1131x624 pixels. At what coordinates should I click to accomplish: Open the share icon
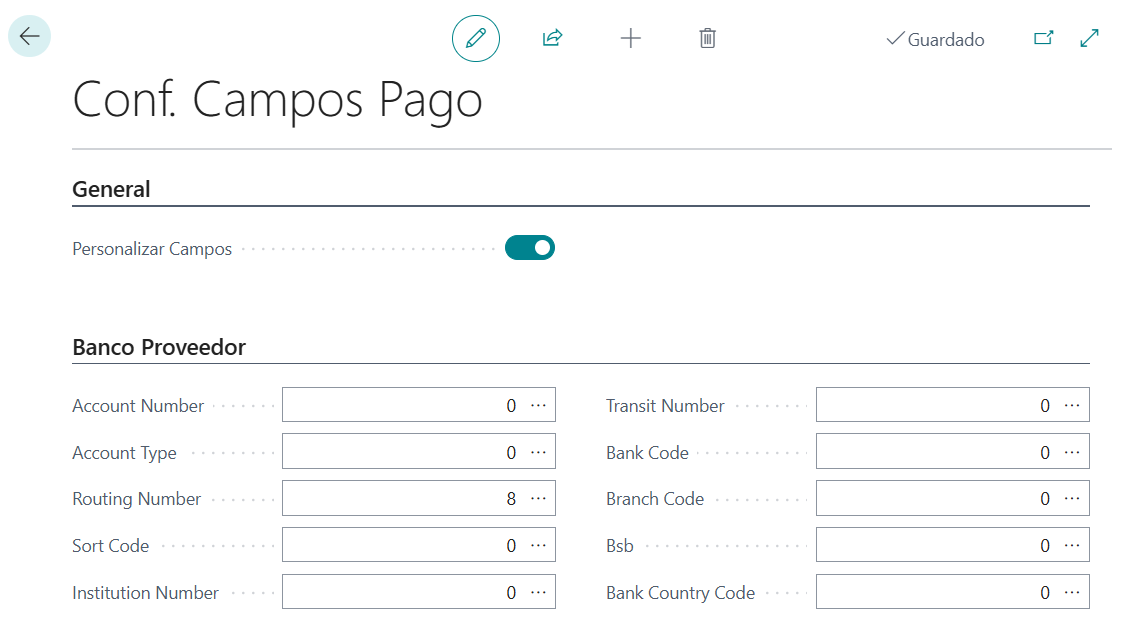click(553, 38)
